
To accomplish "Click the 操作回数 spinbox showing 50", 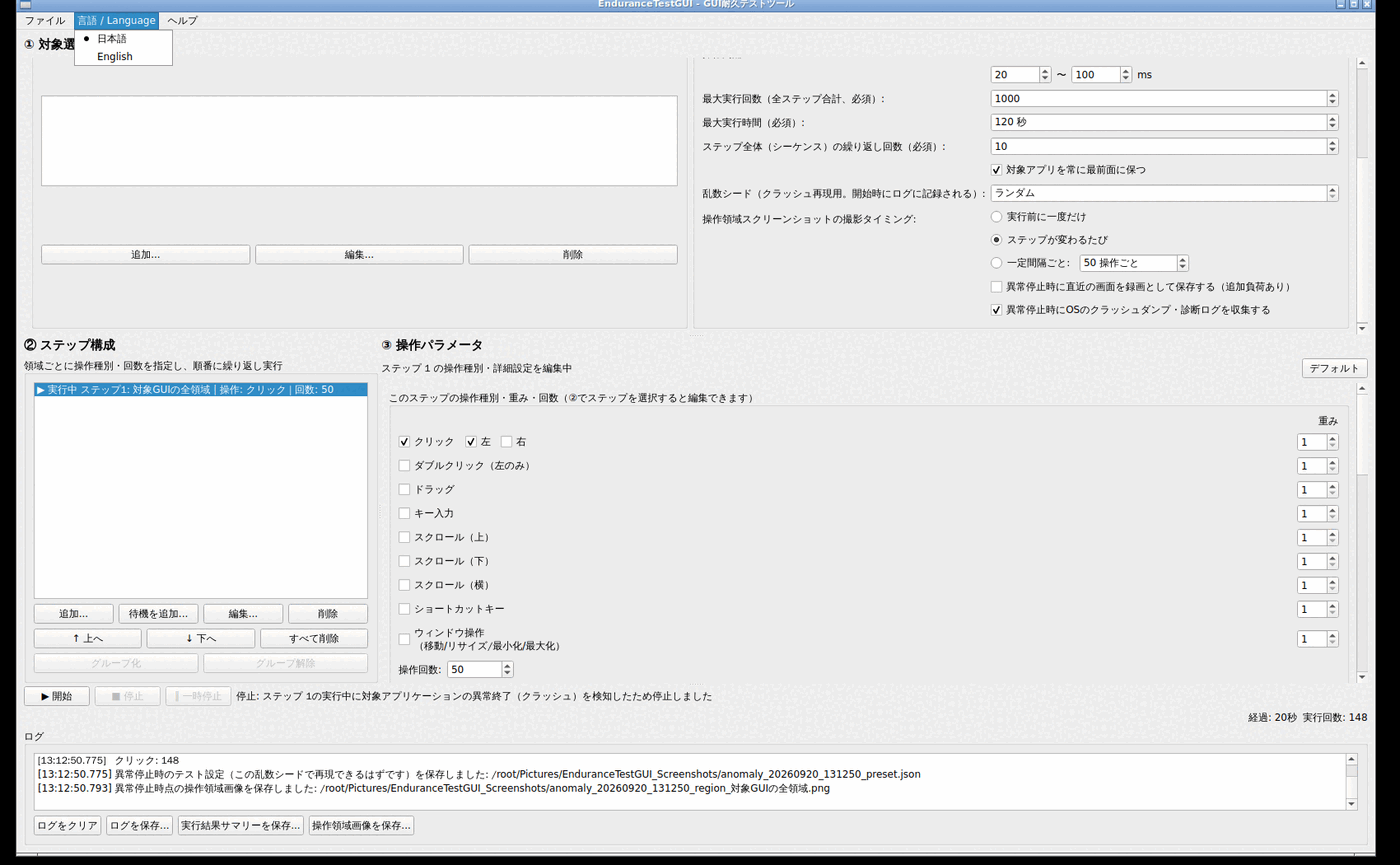I will coord(481,669).
